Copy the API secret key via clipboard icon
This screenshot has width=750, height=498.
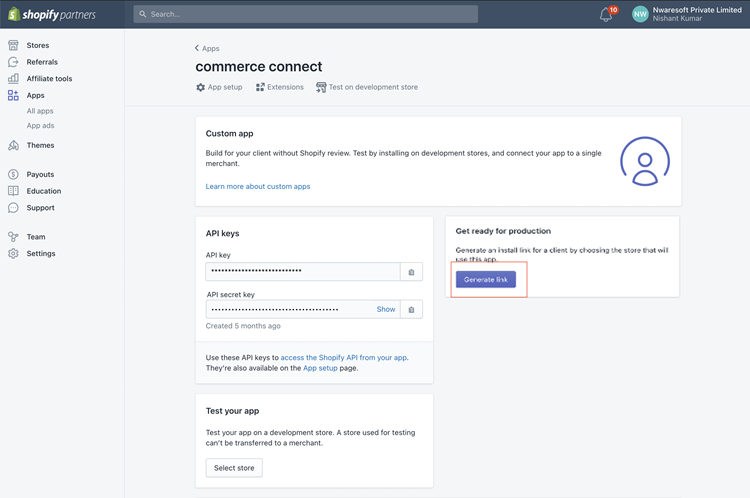point(411,310)
